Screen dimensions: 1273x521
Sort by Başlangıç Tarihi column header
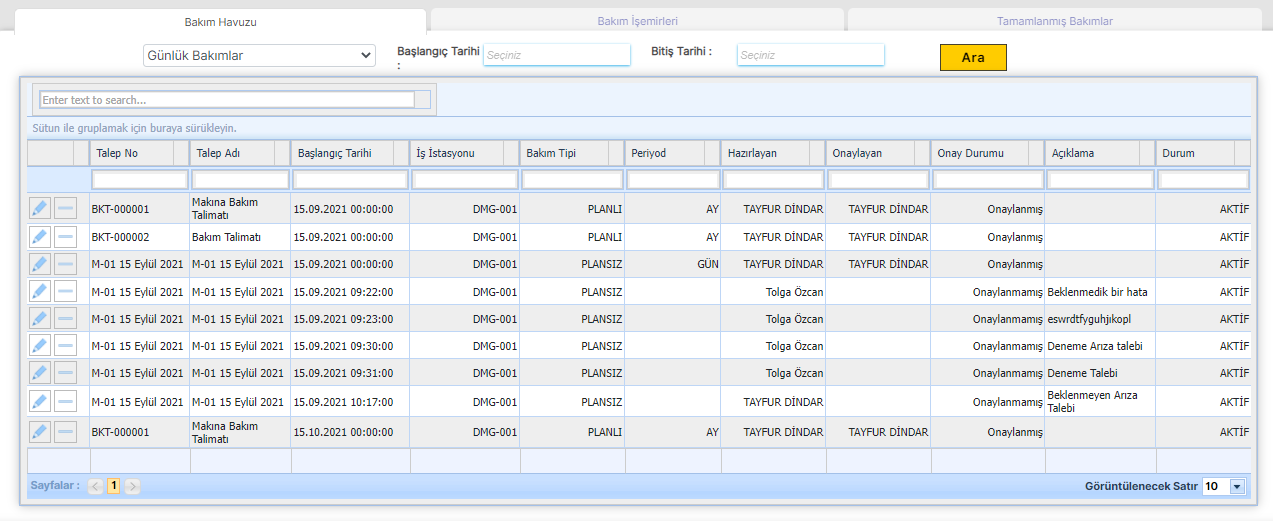point(350,153)
